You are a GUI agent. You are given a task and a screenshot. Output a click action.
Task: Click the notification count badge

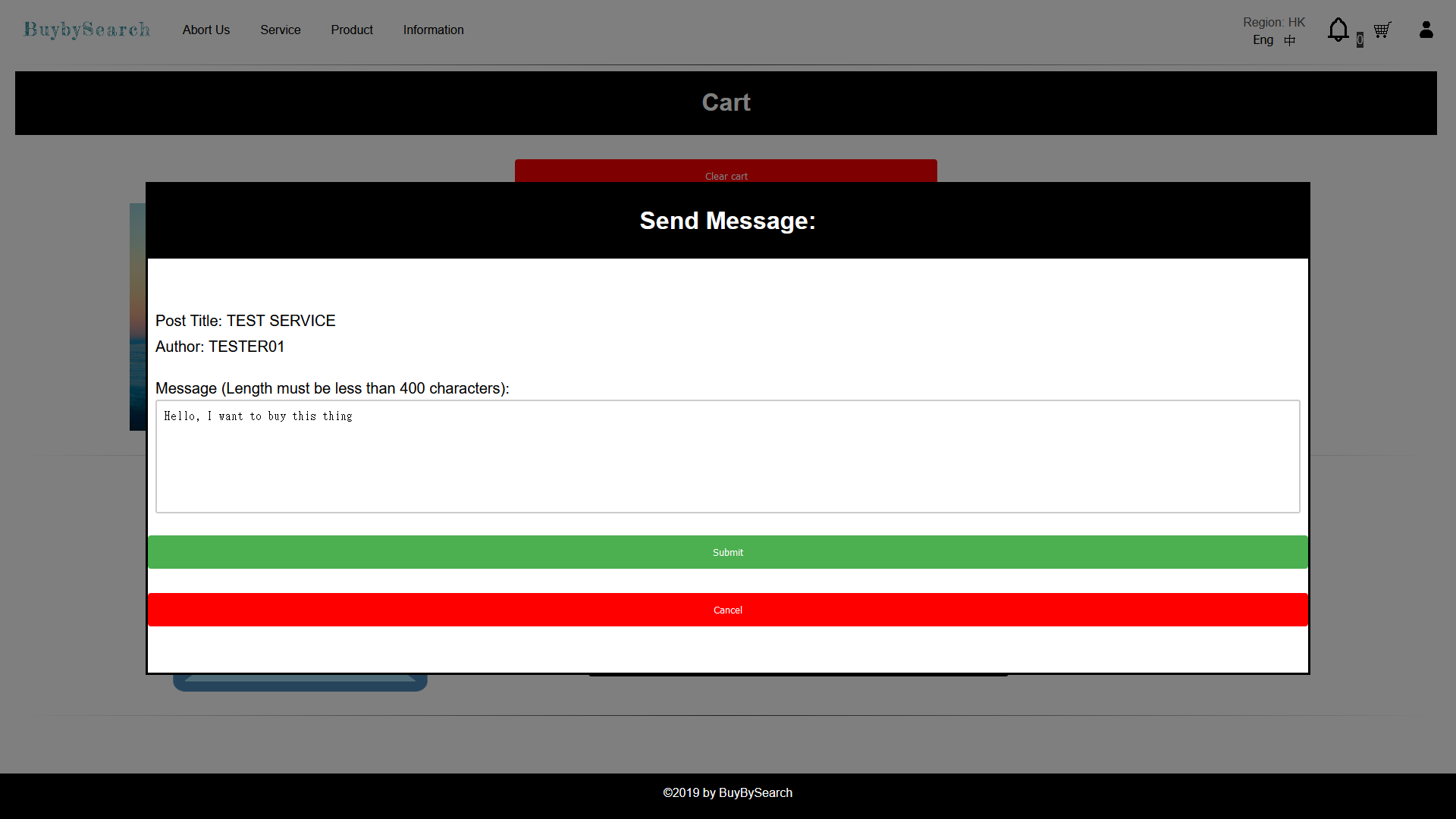(1360, 40)
